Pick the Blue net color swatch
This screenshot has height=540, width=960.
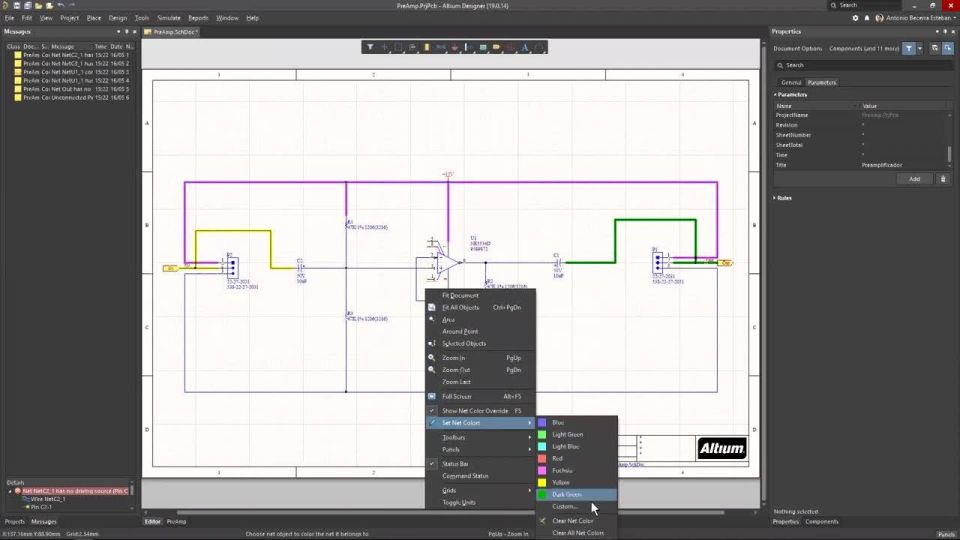tap(542, 422)
